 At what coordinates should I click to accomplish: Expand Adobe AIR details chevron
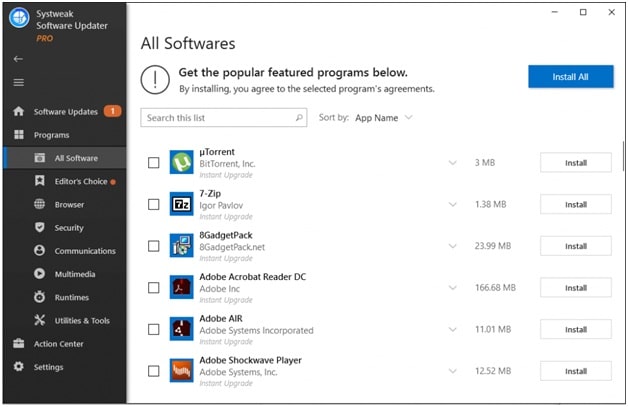tap(453, 329)
